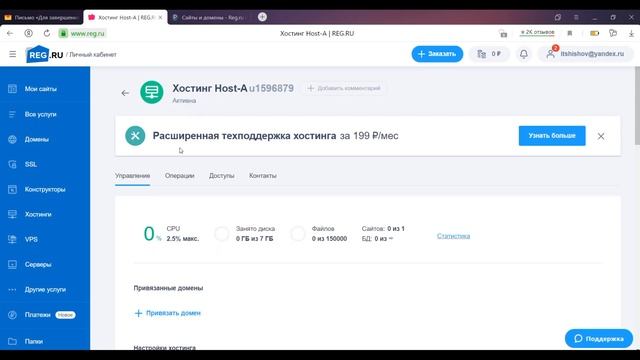Switch to the Сайты и домены browser tab
Viewport: 640px width, 360px height.
click(x=208, y=17)
